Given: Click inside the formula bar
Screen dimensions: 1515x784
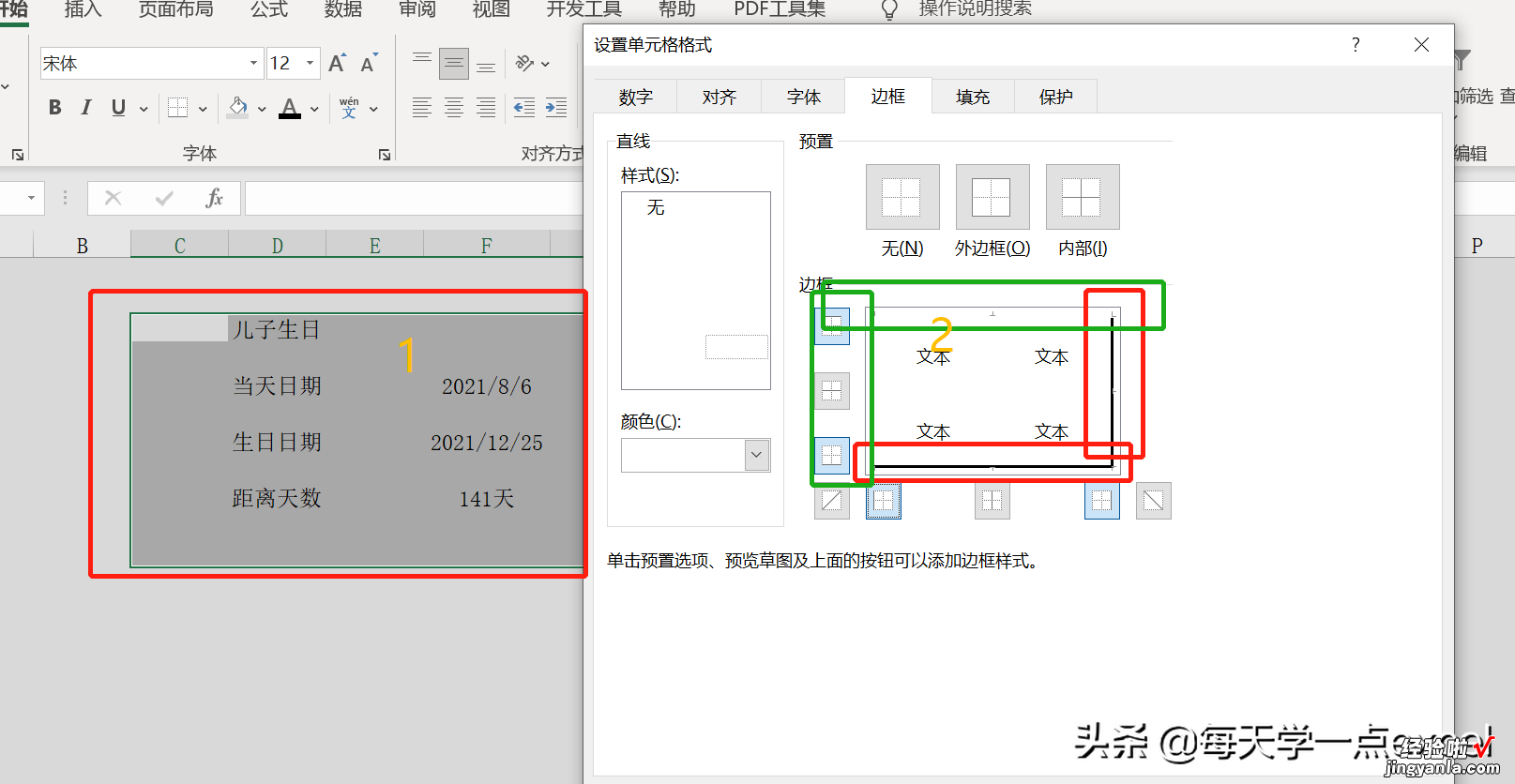Looking at the screenshot, I should click(x=414, y=198).
